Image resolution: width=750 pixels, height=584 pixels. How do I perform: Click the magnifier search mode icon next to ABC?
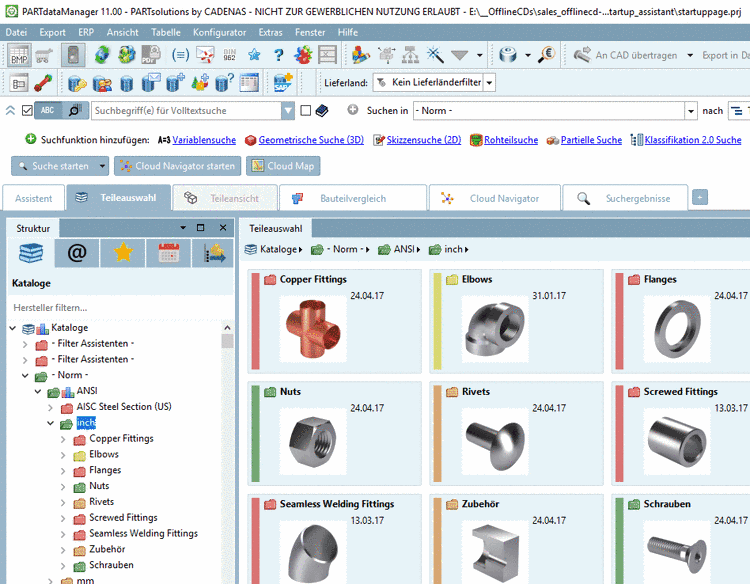coord(75,110)
